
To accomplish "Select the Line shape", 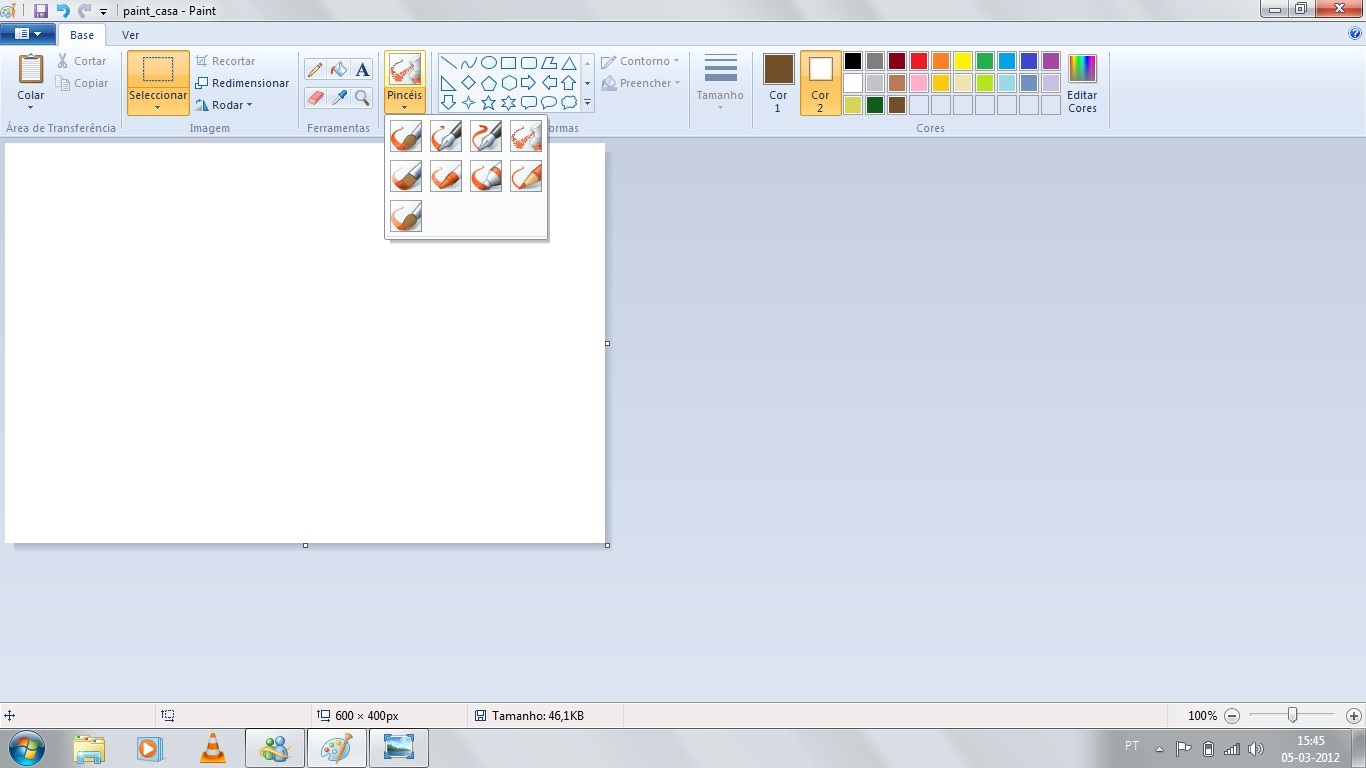I will pyautogui.click(x=450, y=61).
